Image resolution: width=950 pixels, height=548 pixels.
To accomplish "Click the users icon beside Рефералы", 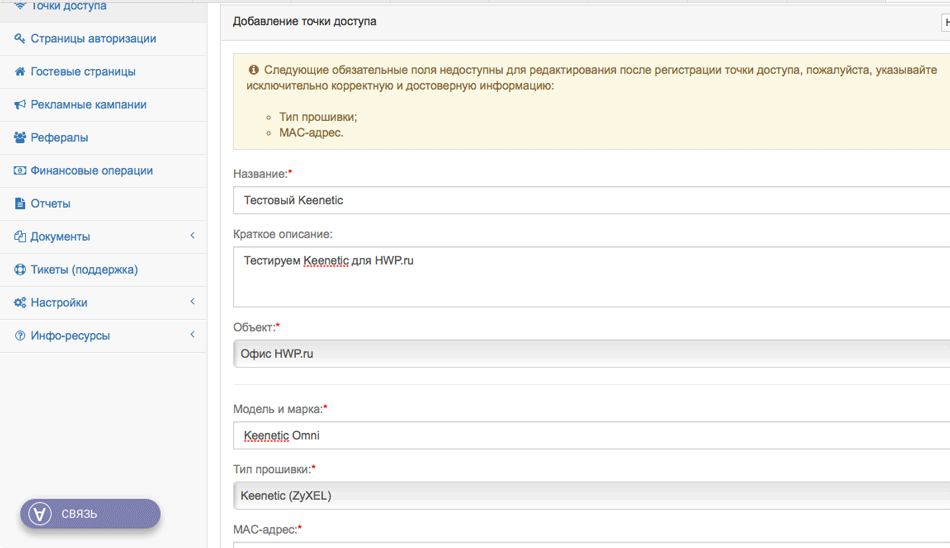I will [x=20, y=138].
